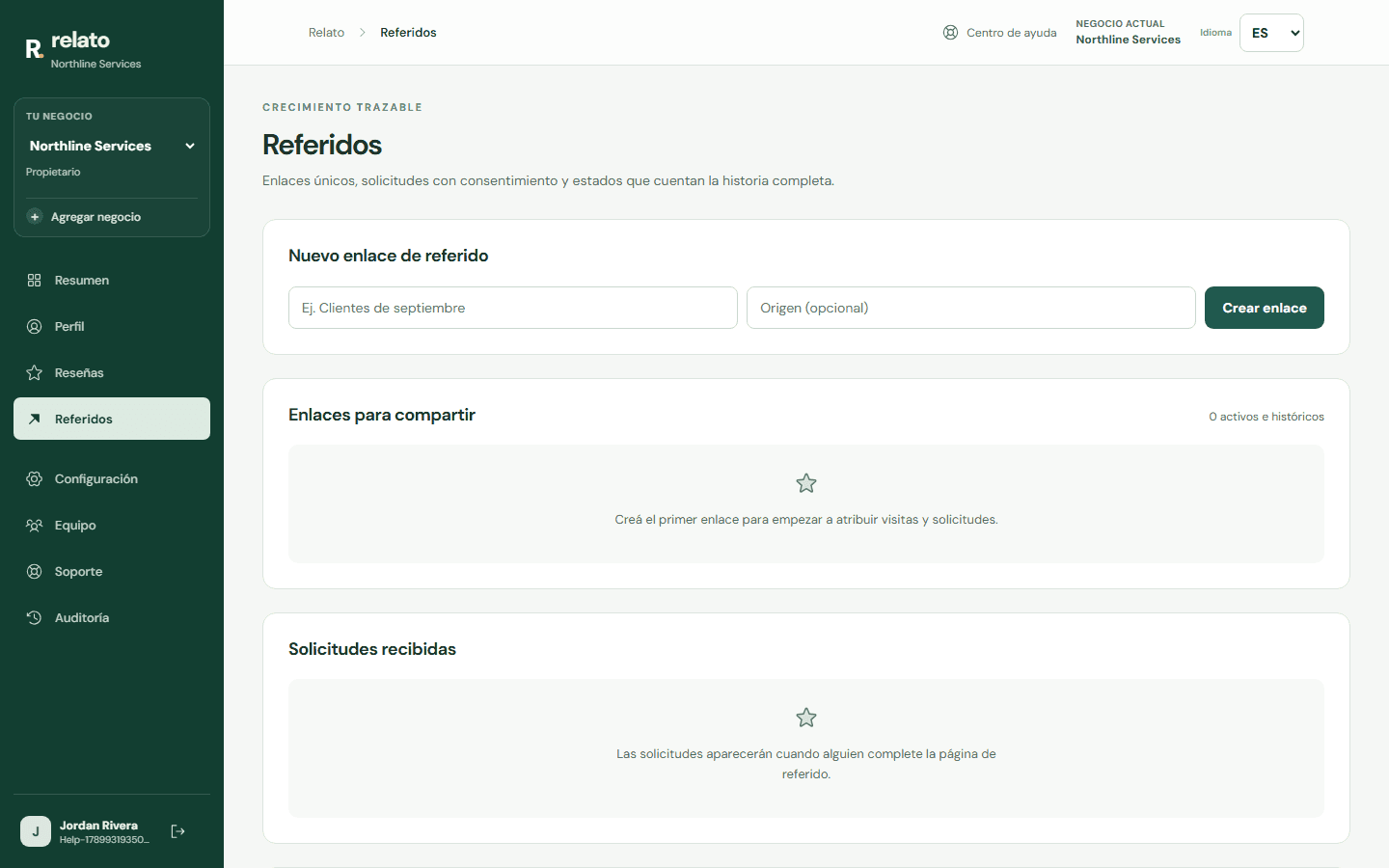Click the Crear enlace button
This screenshot has height=868, width=1389.
[1265, 308]
